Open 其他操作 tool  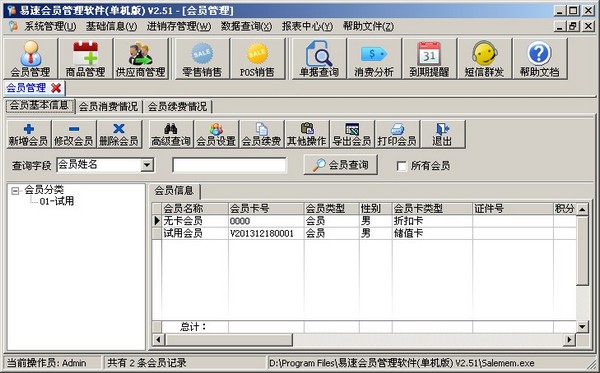tap(307, 134)
